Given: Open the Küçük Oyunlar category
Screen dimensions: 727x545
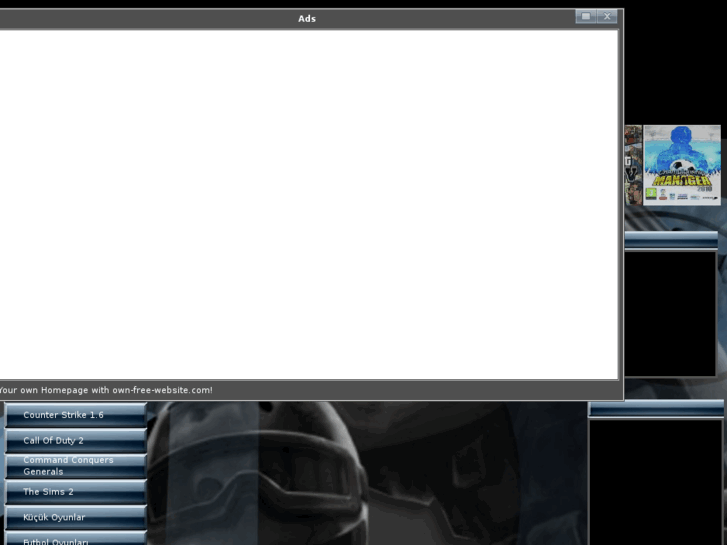Looking at the screenshot, I should [76, 517].
